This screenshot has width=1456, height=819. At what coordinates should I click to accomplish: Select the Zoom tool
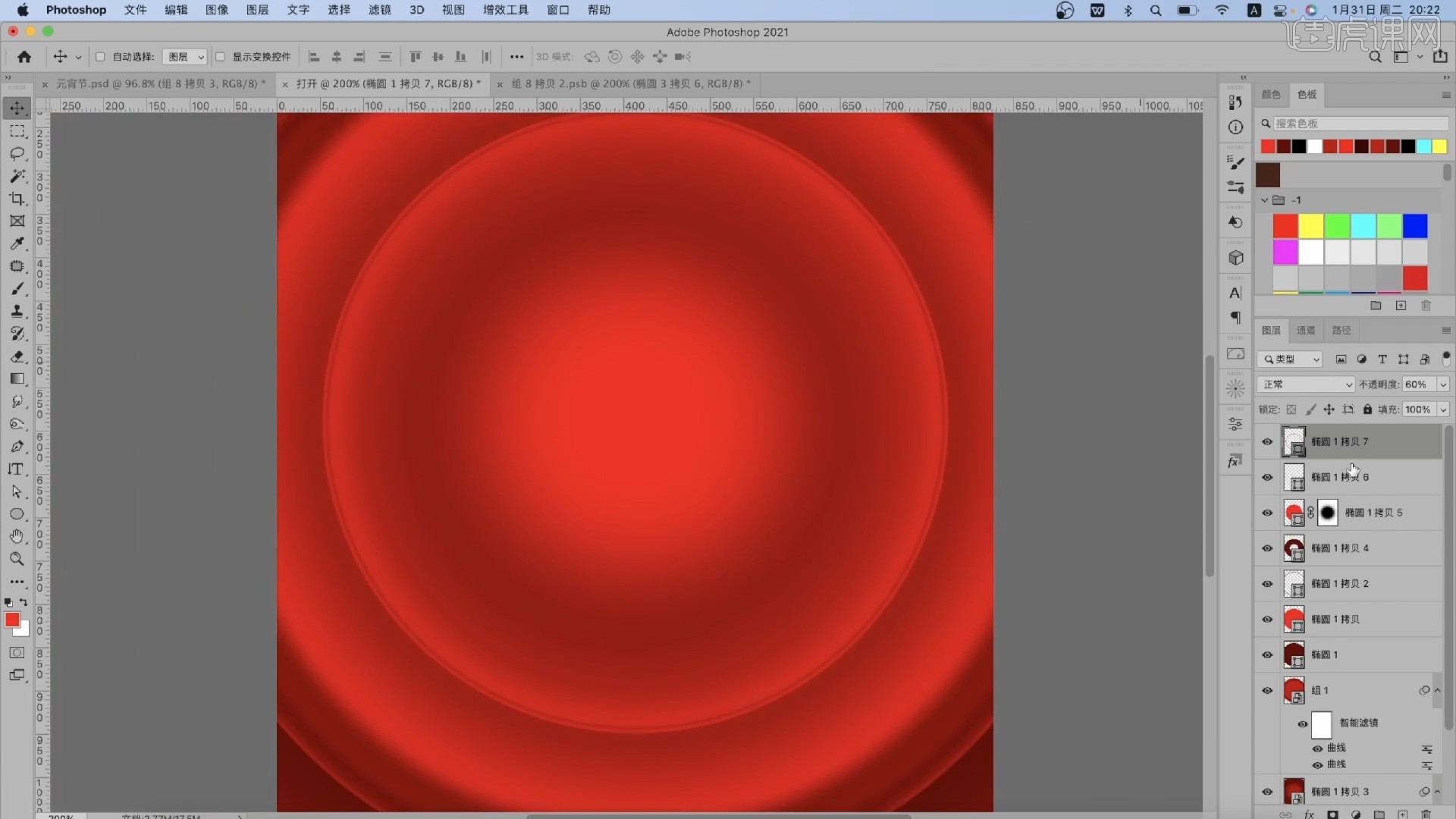coord(17,559)
